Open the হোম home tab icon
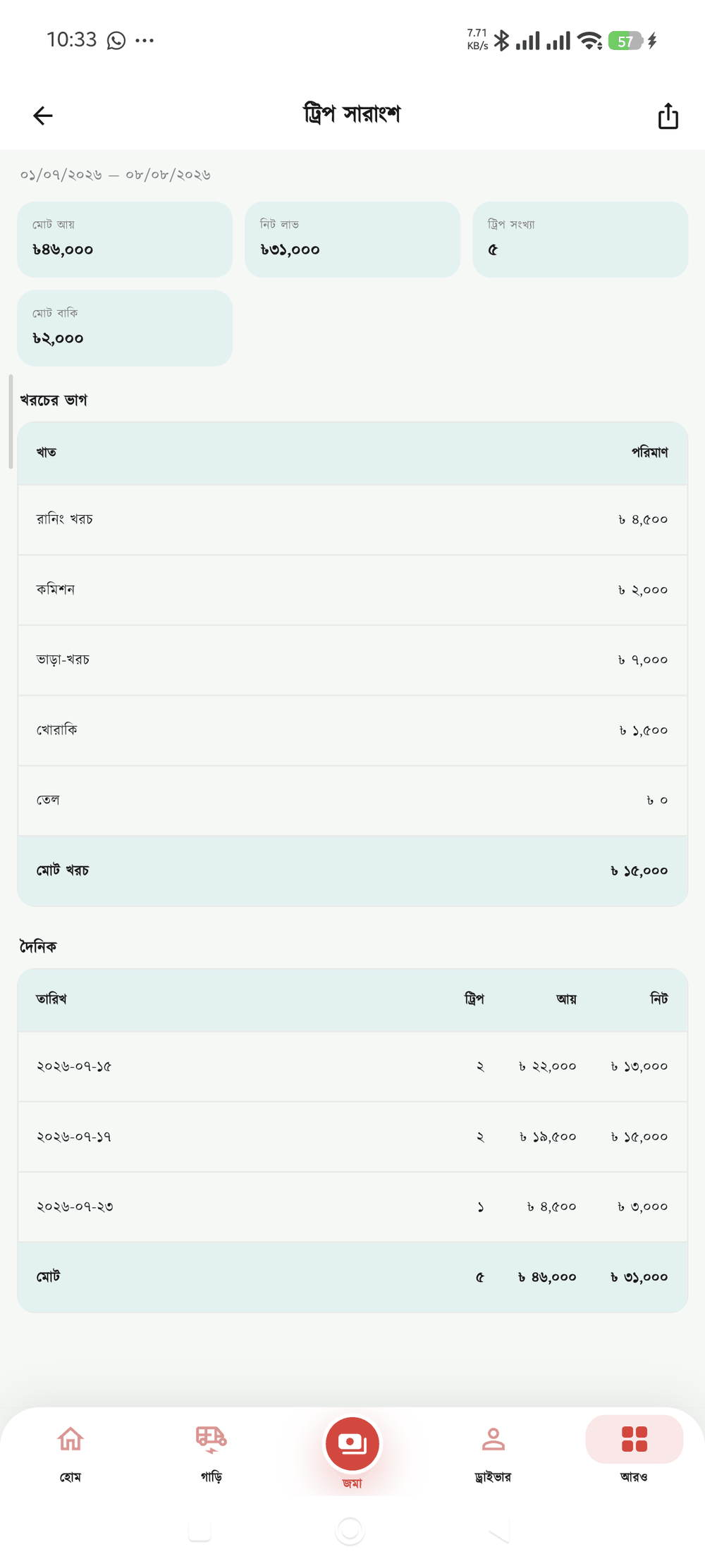 tap(70, 1438)
